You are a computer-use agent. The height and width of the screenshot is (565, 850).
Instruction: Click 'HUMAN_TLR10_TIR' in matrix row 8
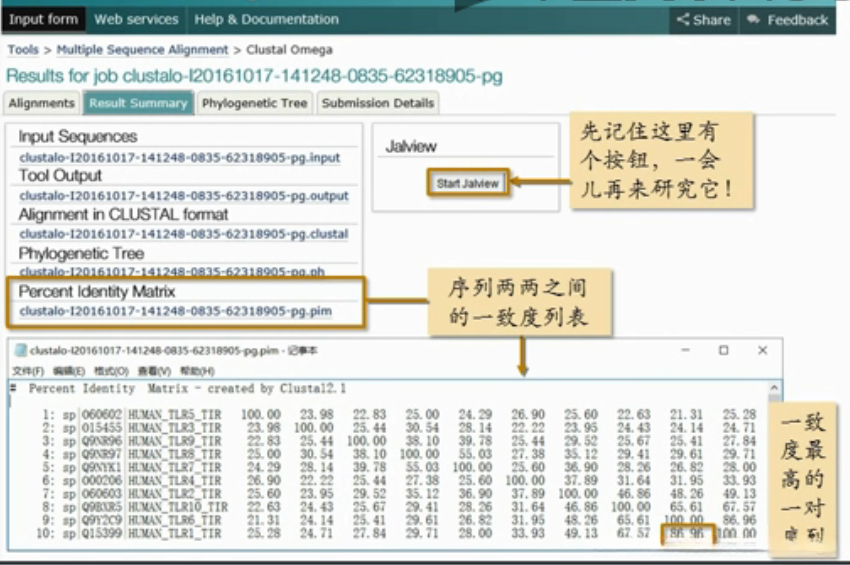(x=177, y=507)
